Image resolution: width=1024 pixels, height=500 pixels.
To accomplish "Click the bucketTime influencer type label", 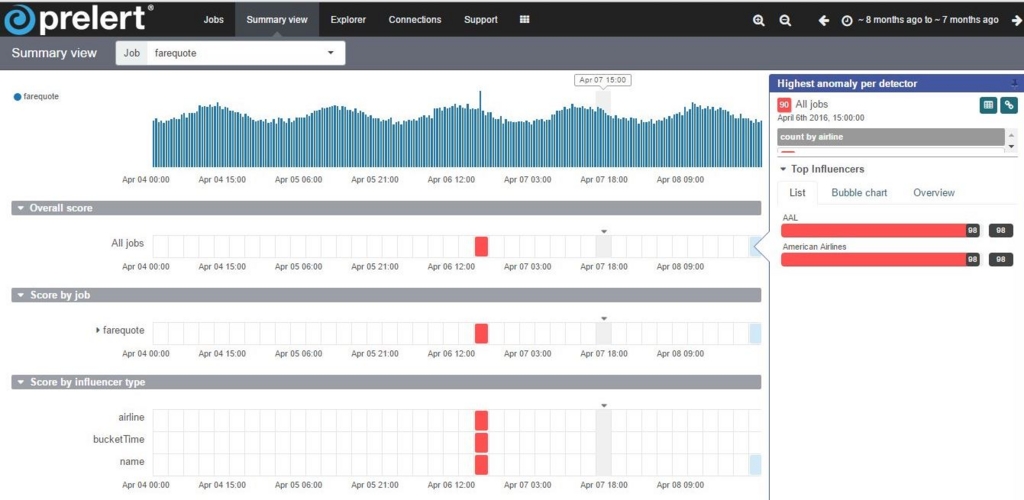I will pyautogui.click(x=119, y=439).
